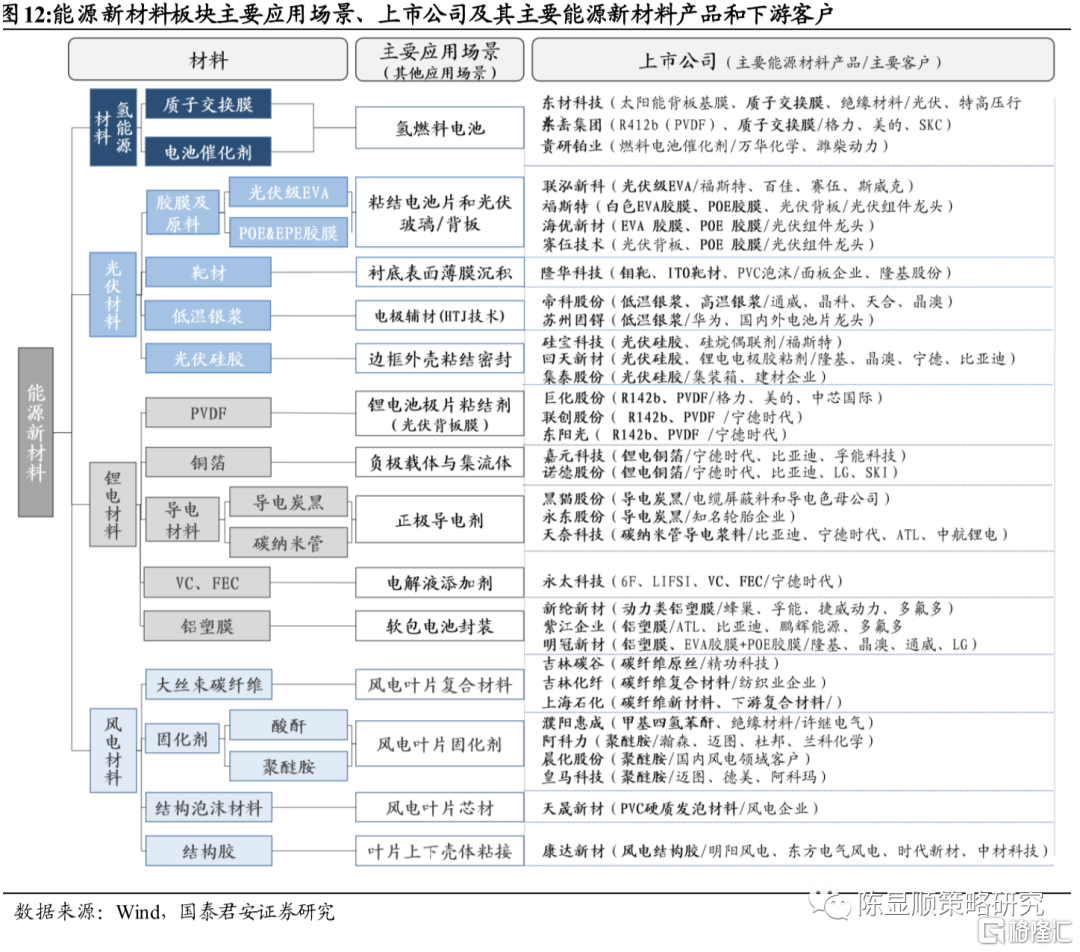This screenshot has height=952, width=1080.
Task: Click the 材料 column header
Action: (x=208, y=60)
